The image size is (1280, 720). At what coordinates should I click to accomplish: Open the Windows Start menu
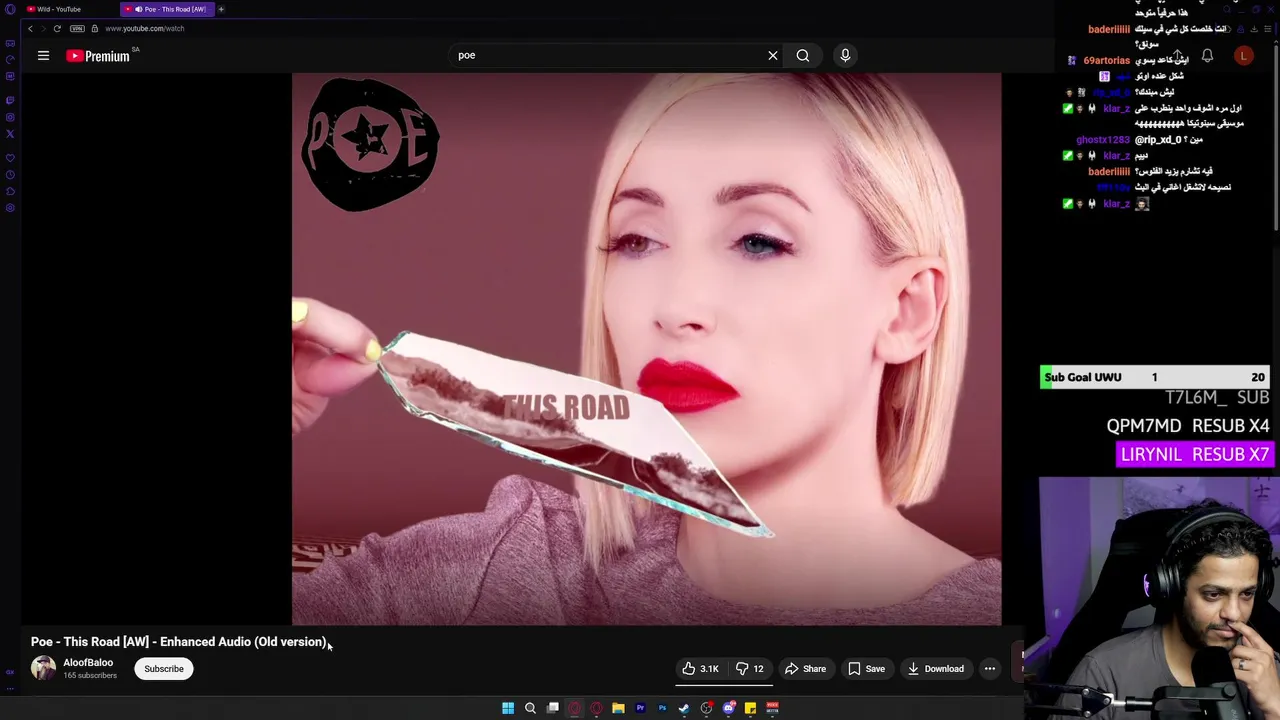pyautogui.click(x=508, y=708)
